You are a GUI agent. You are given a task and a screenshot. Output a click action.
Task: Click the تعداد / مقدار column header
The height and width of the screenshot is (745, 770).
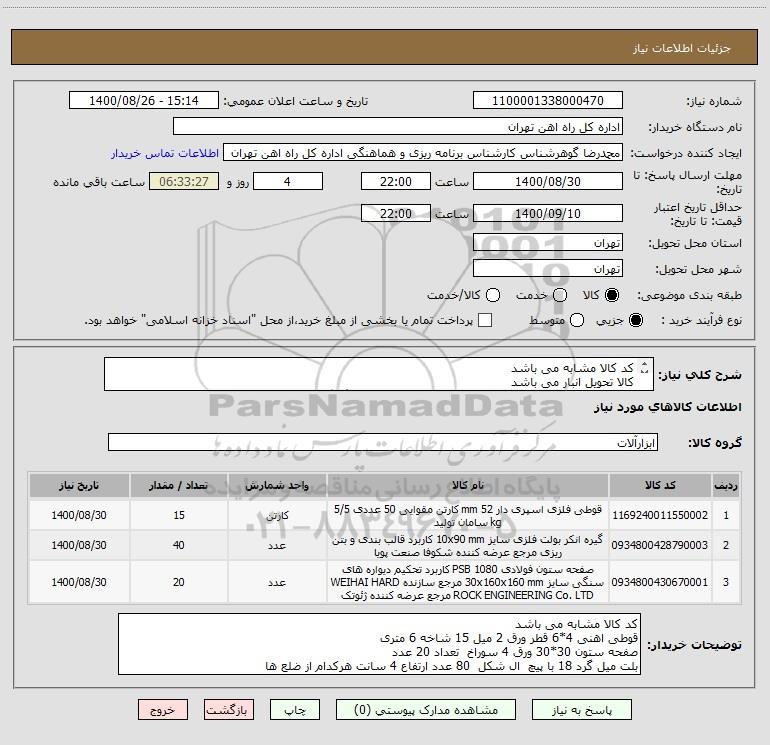click(179, 486)
